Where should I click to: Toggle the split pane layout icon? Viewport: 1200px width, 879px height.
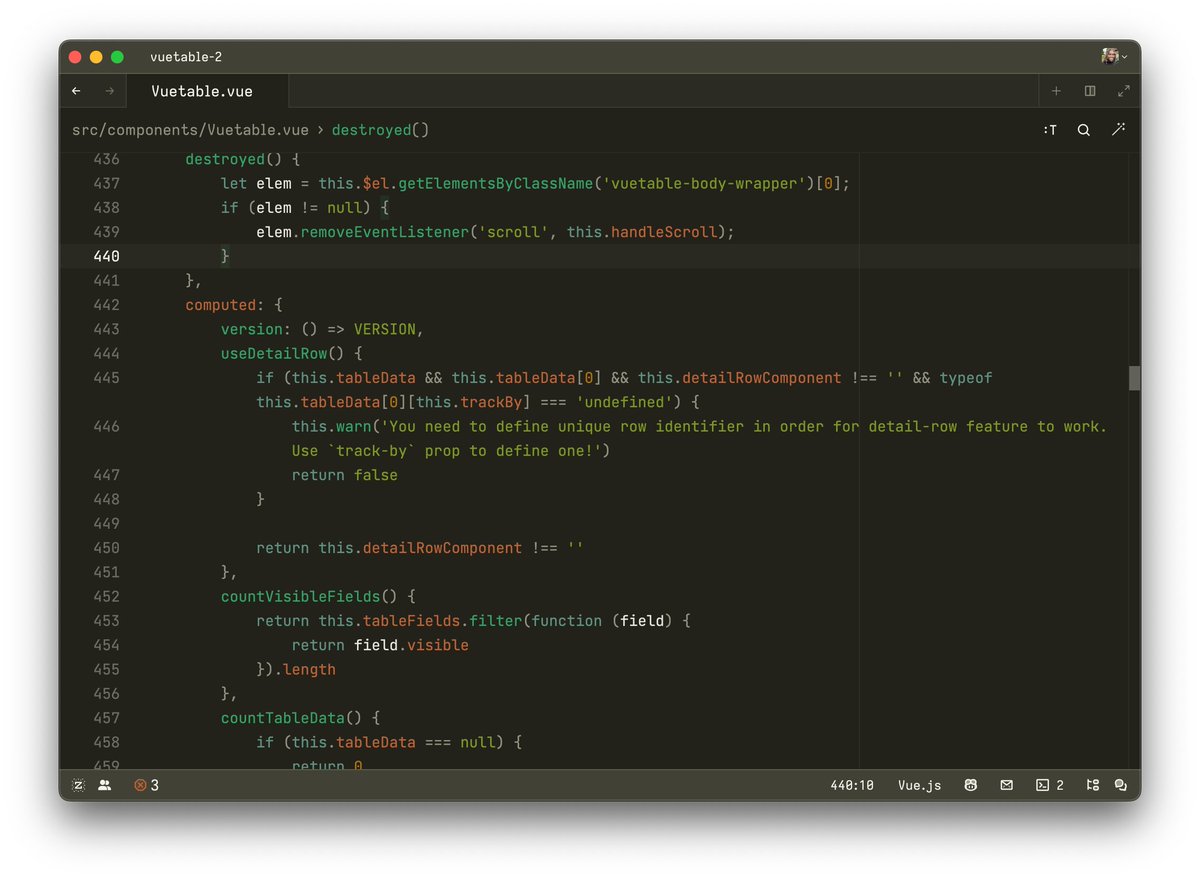[1089, 91]
